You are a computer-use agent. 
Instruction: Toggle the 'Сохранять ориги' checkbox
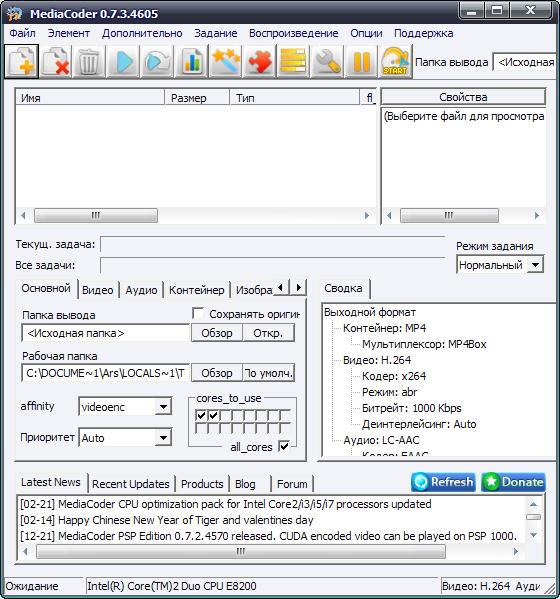[x=198, y=314]
